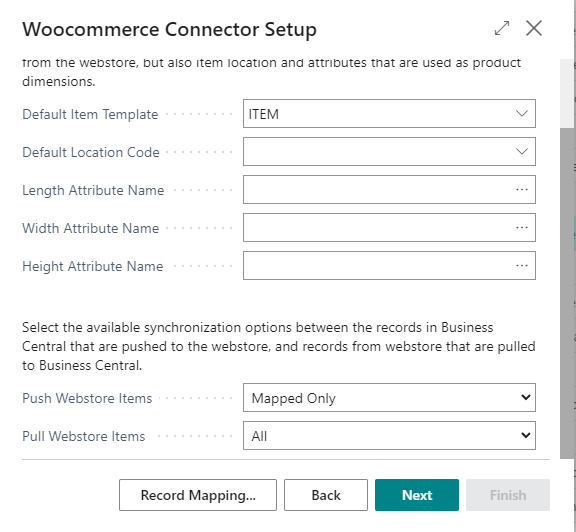The height and width of the screenshot is (532, 576).
Task: Open the Default Location Code dropdown arrow
Action: pyautogui.click(x=522, y=151)
